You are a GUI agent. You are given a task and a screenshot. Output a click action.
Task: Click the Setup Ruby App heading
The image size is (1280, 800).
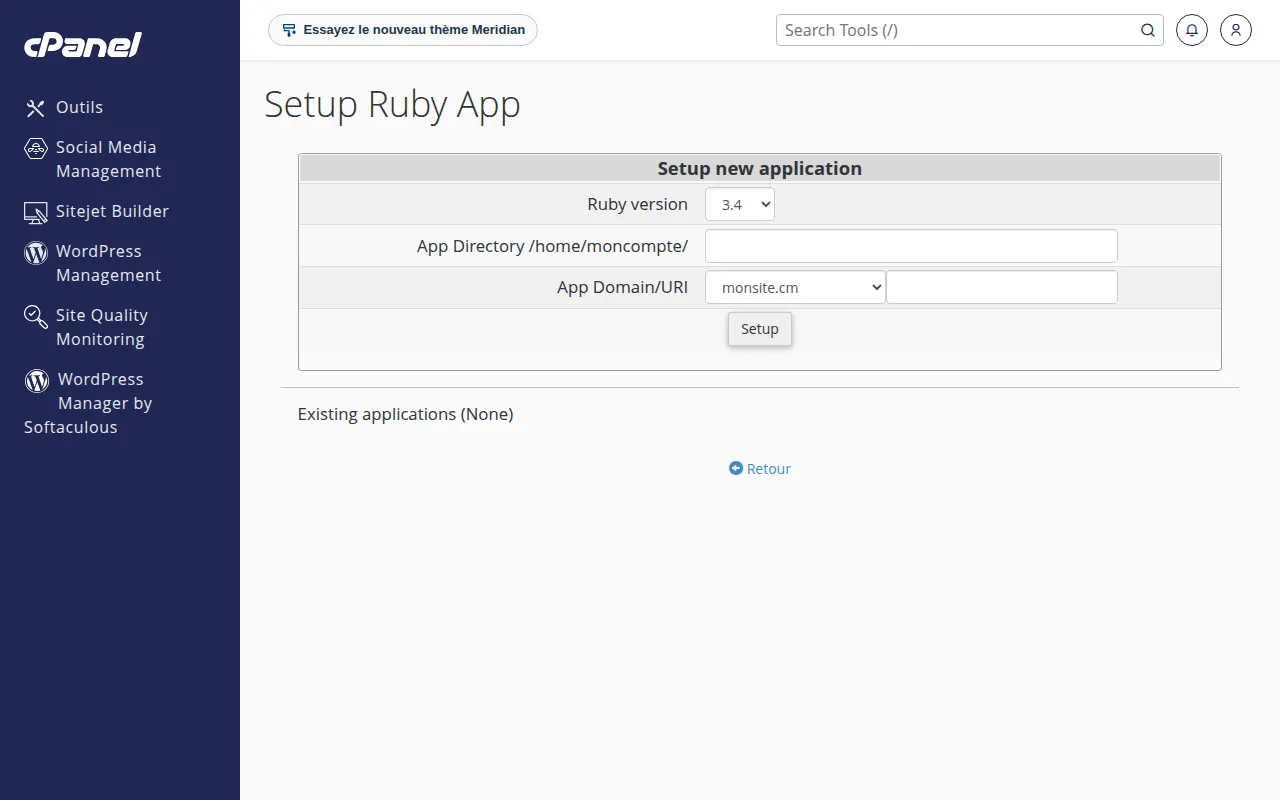click(392, 105)
